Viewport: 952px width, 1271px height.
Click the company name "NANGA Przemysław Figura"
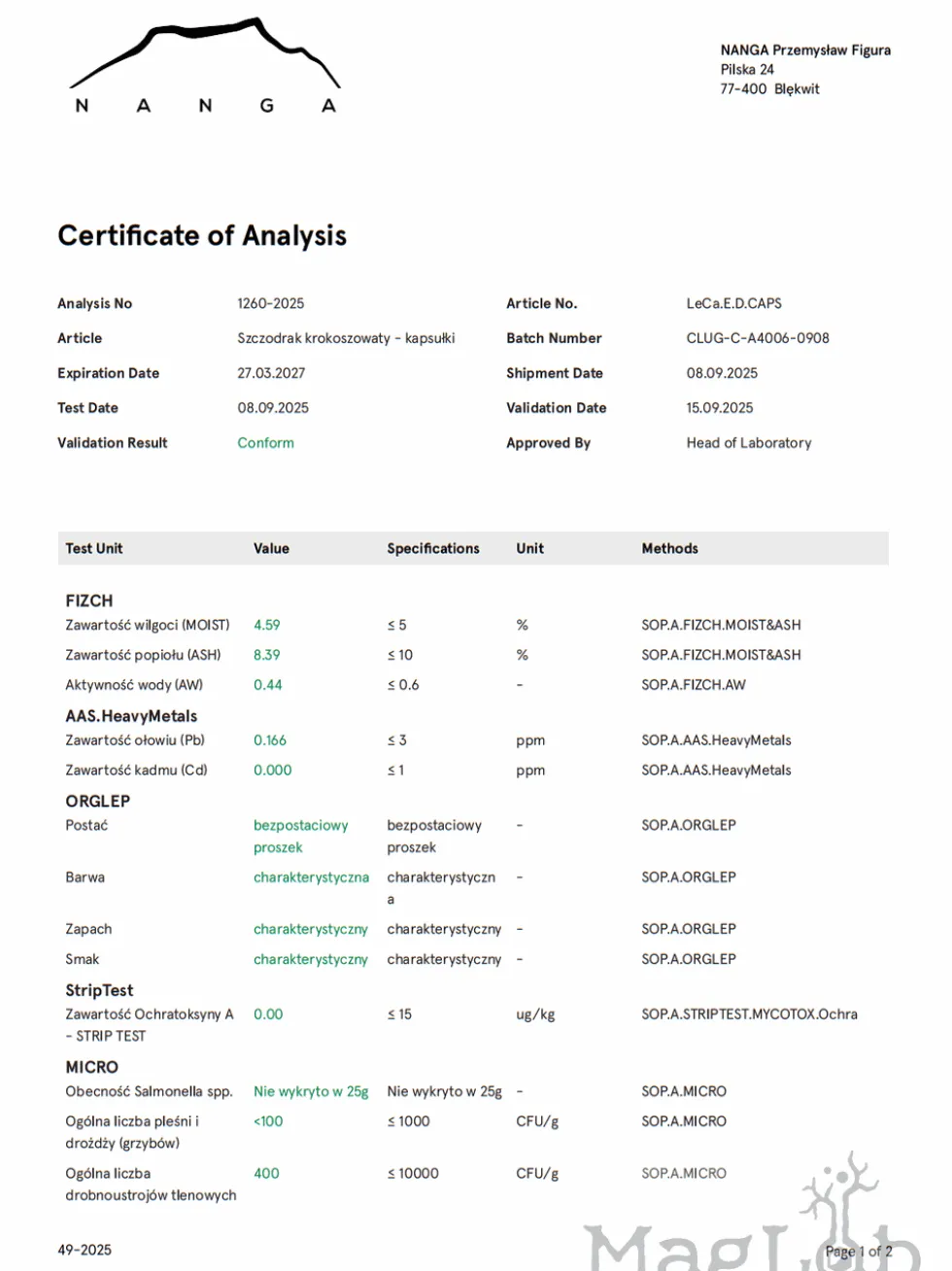(x=805, y=50)
